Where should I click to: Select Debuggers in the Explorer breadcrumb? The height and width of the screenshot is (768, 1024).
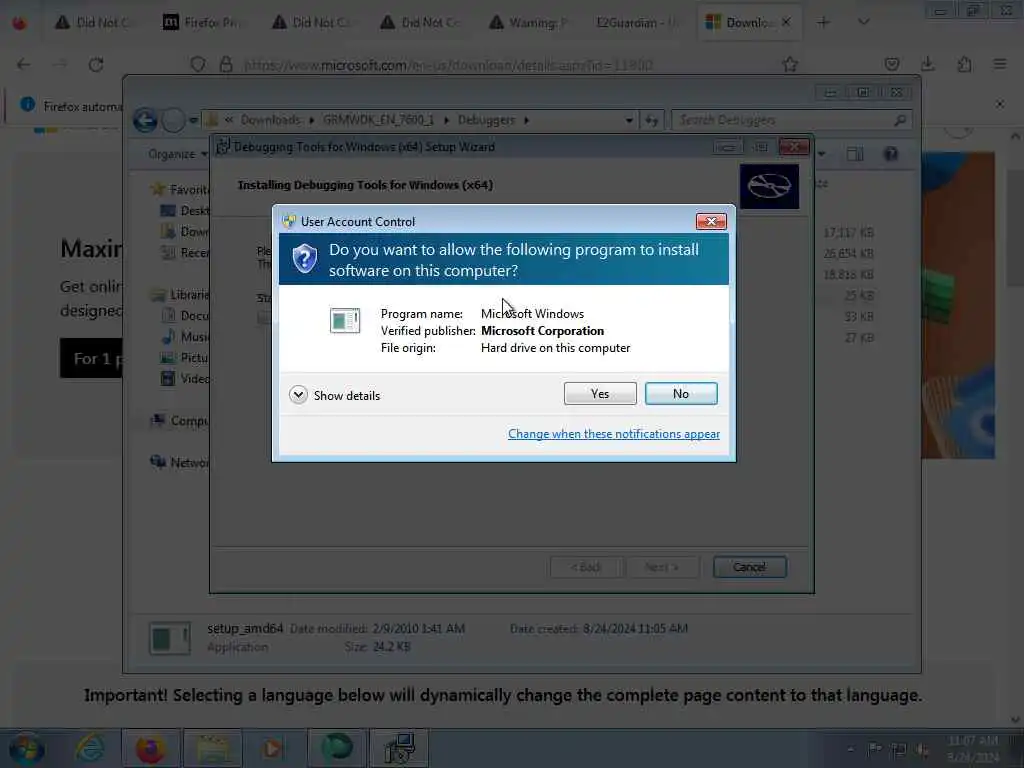(486, 120)
